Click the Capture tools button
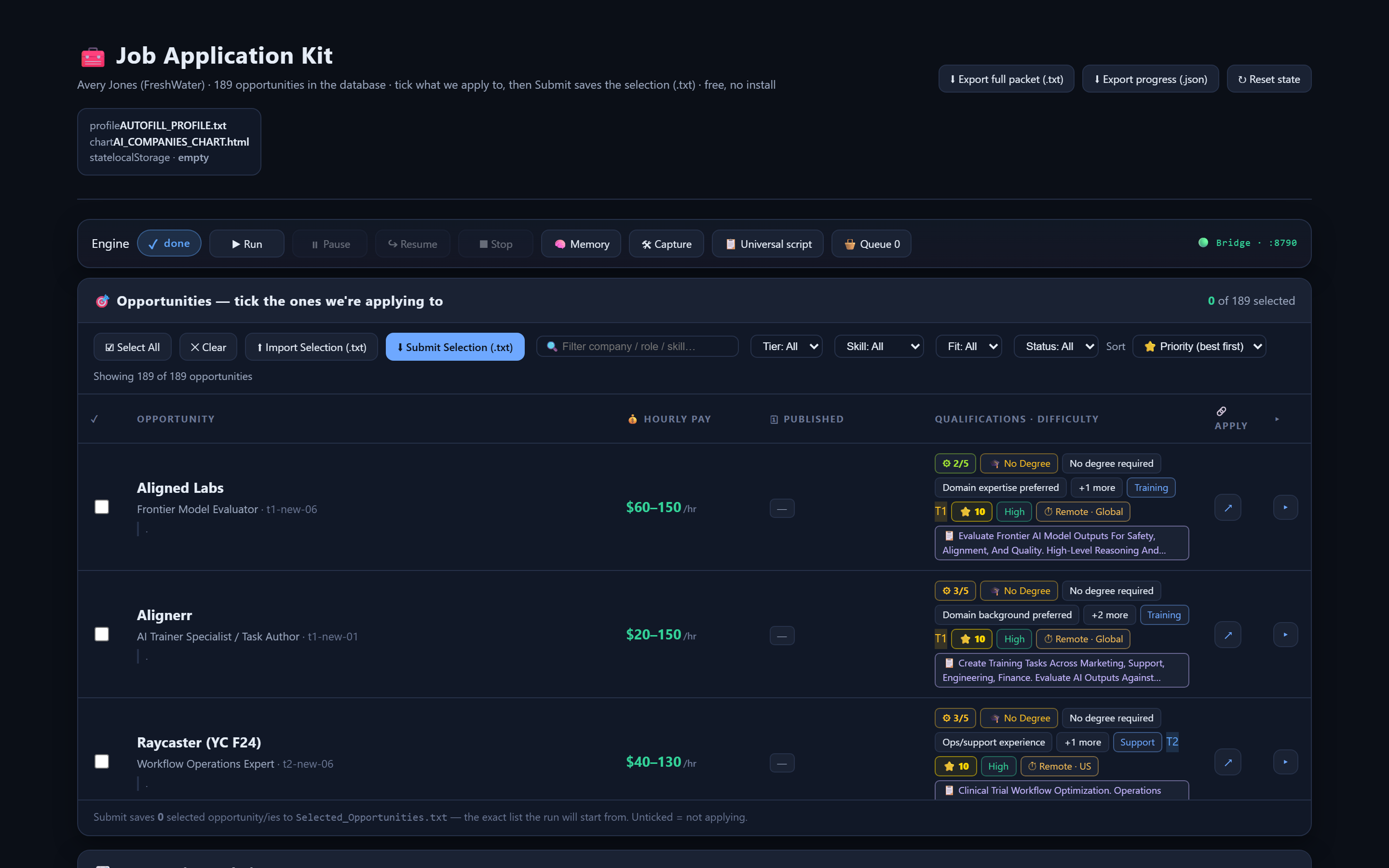The image size is (1389, 868). coord(666,244)
